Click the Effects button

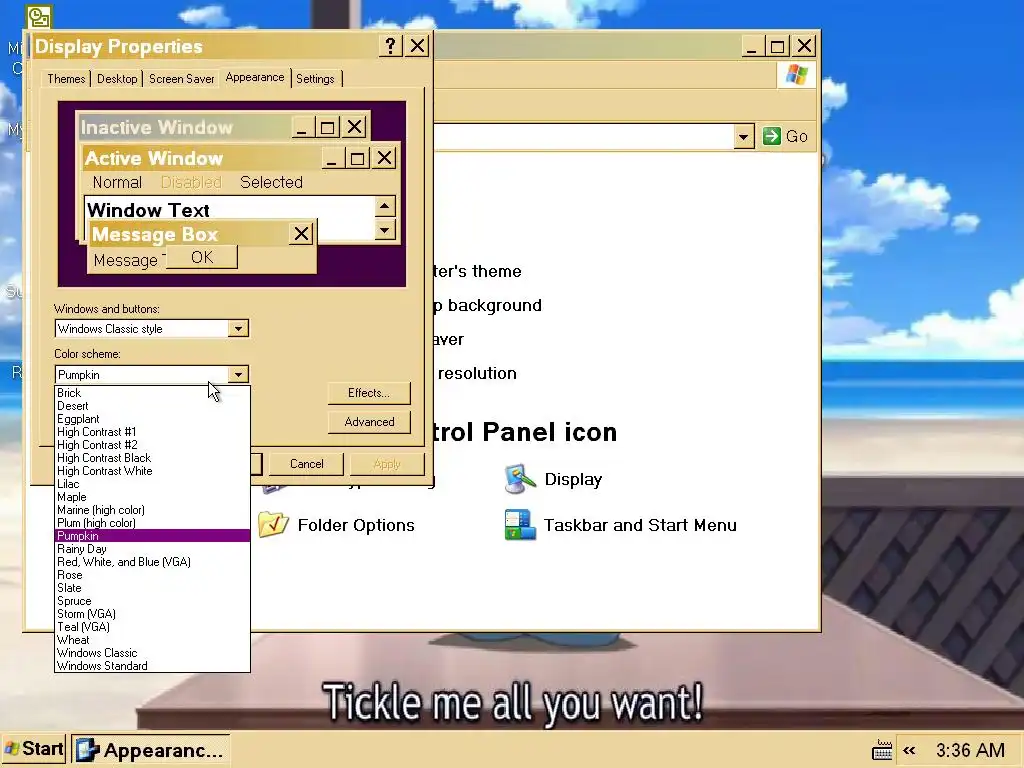tap(369, 392)
